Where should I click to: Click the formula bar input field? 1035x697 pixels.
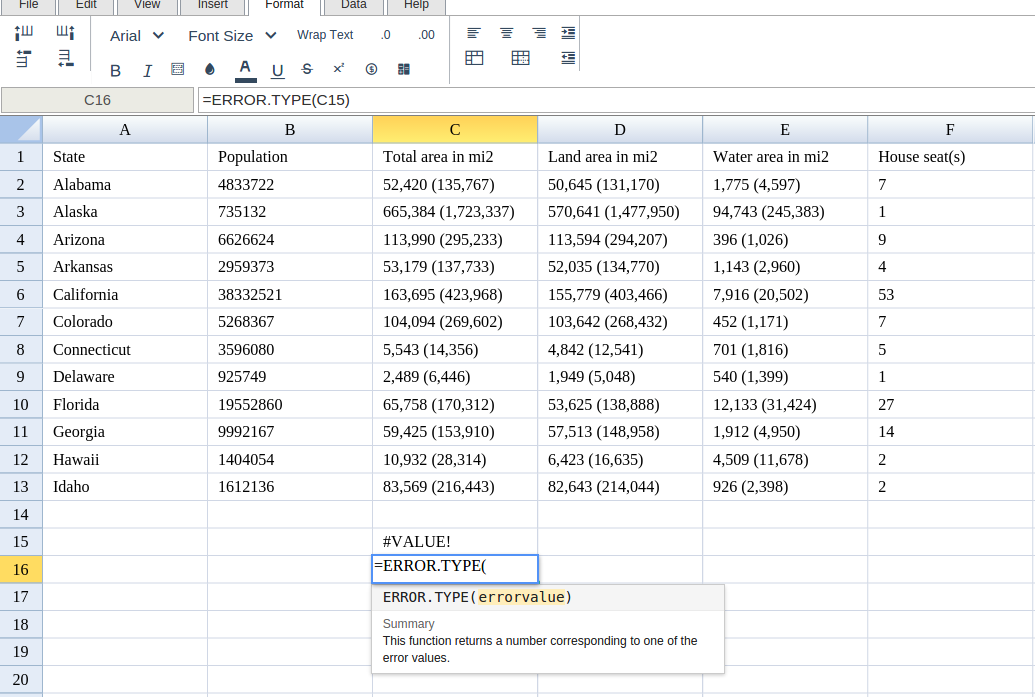[x=615, y=100]
